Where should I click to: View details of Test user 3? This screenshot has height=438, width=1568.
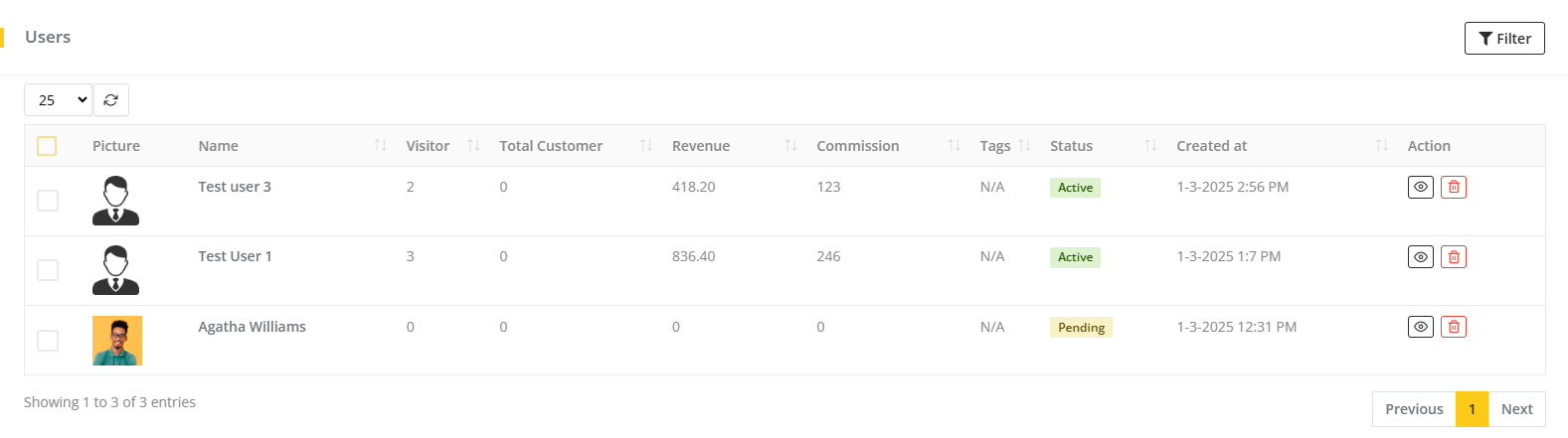click(x=1420, y=187)
